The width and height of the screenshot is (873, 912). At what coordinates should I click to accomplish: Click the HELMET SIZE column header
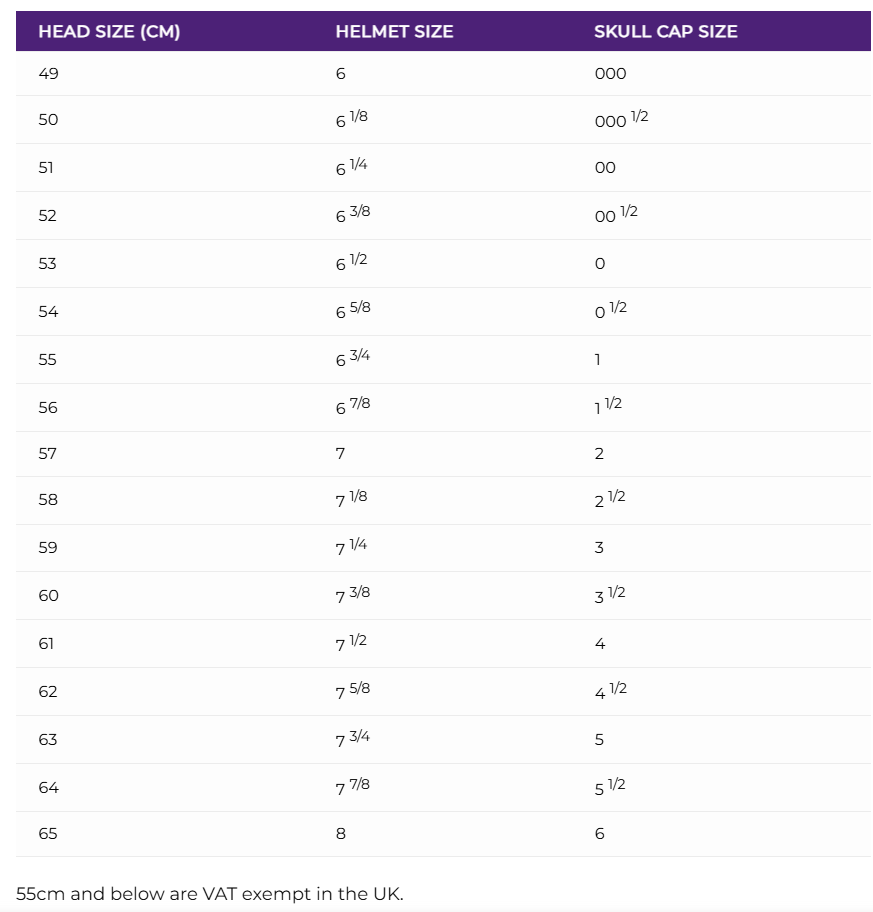tap(394, 31)
